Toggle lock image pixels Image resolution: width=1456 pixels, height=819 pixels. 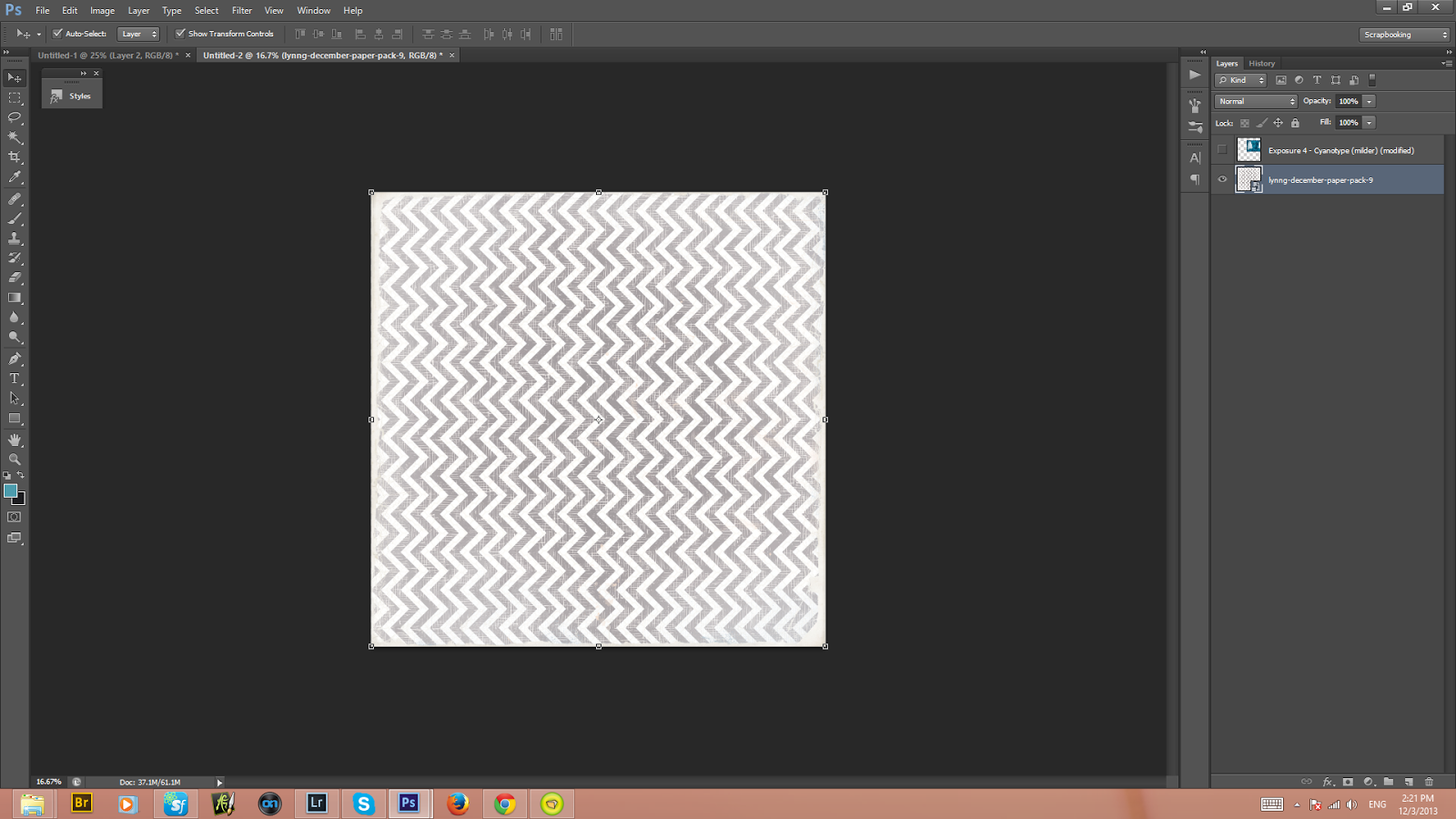coord(1261,123)
